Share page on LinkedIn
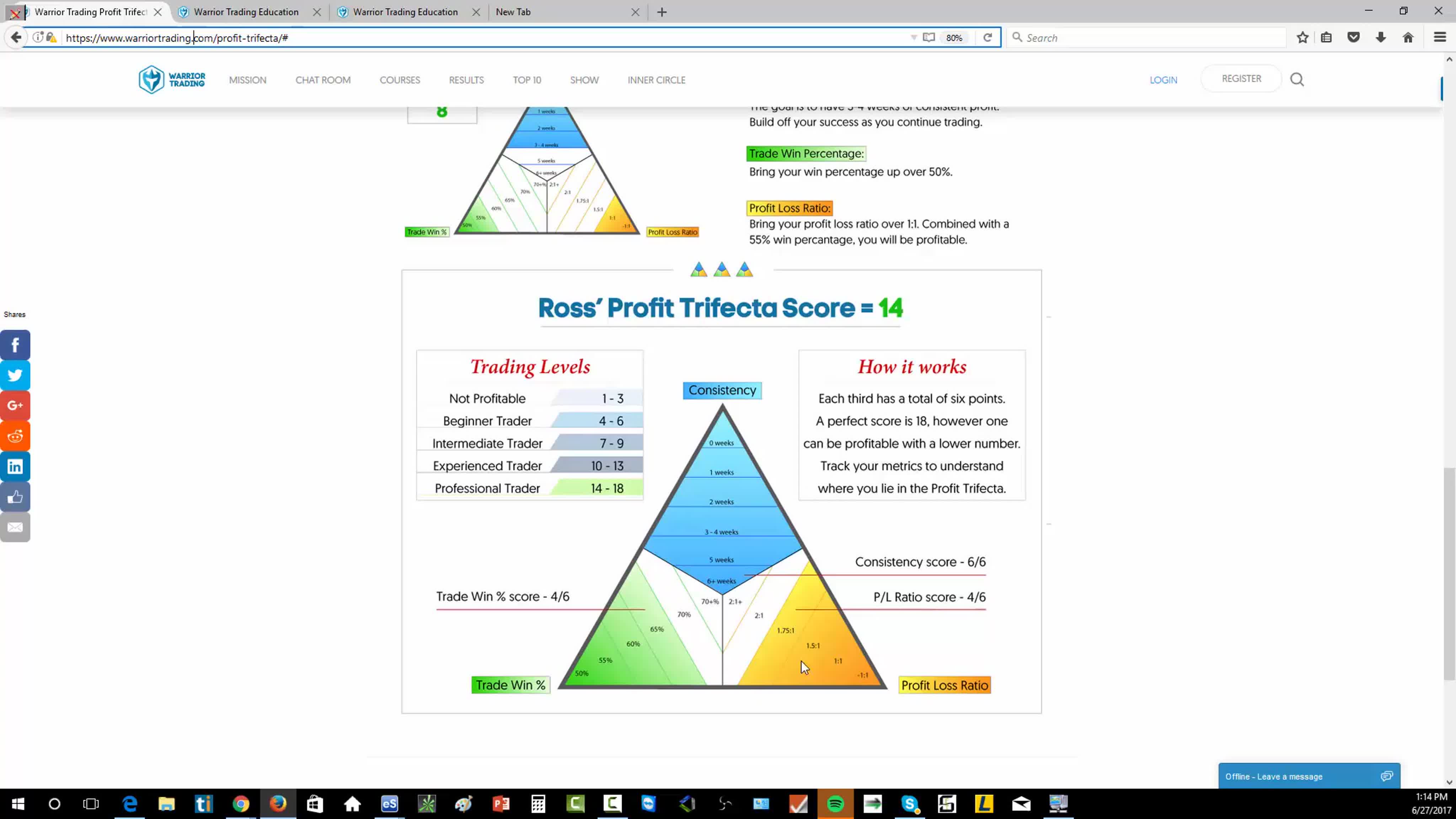 pos(15,466)
